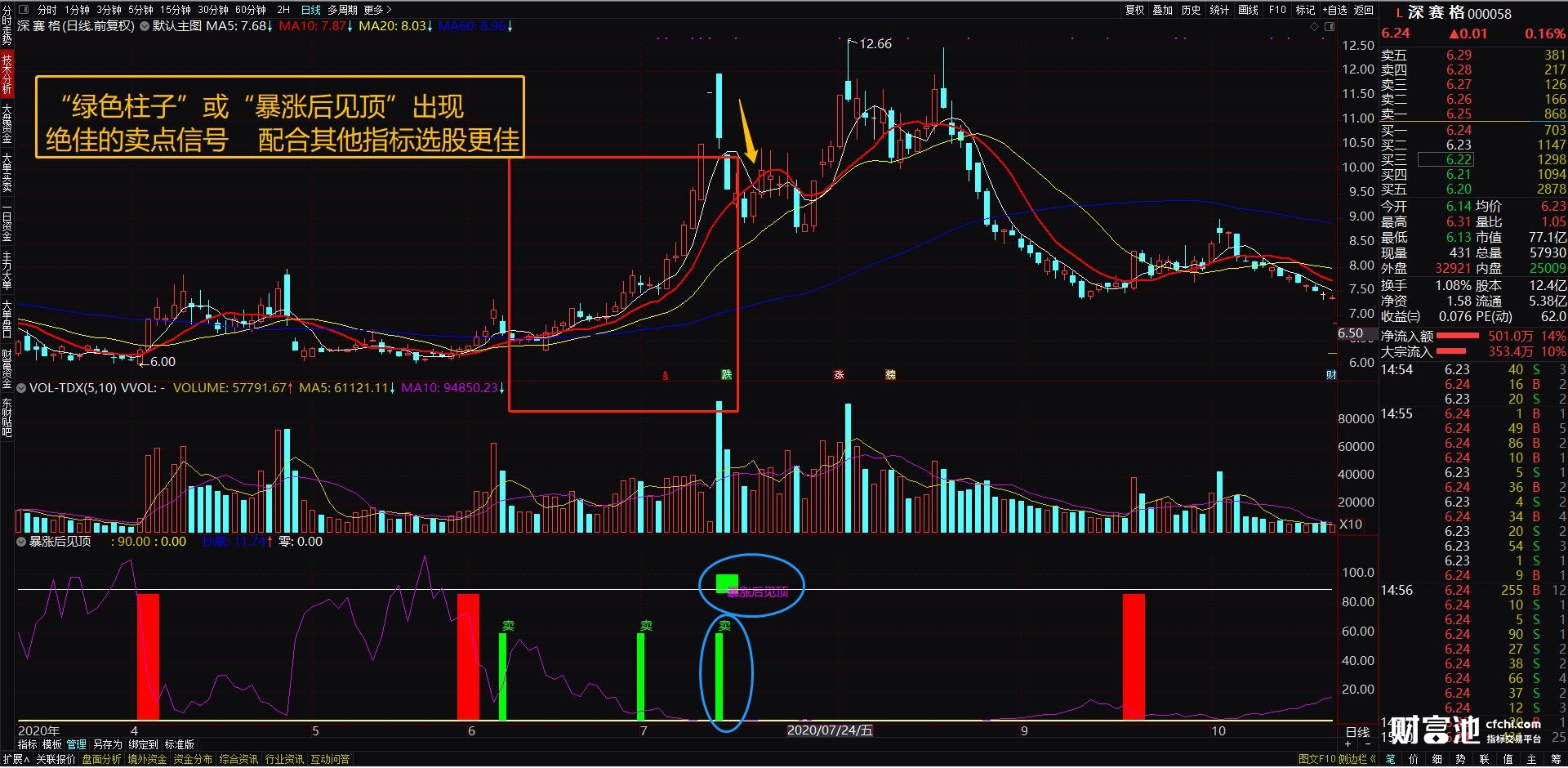Viewport: 1568px width, 768px height.
Task: Expand the 暴涨后见顶 indicator dropdown
Action: point(22,542)
